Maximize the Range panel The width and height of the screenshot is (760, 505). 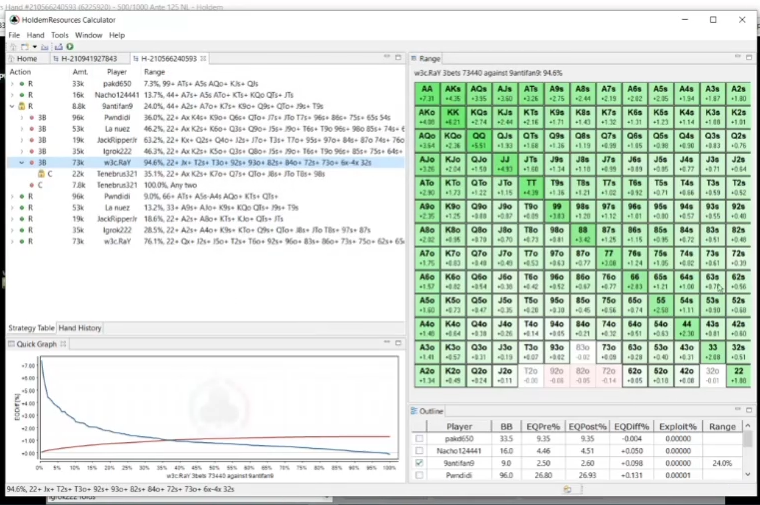click(749, 57)
